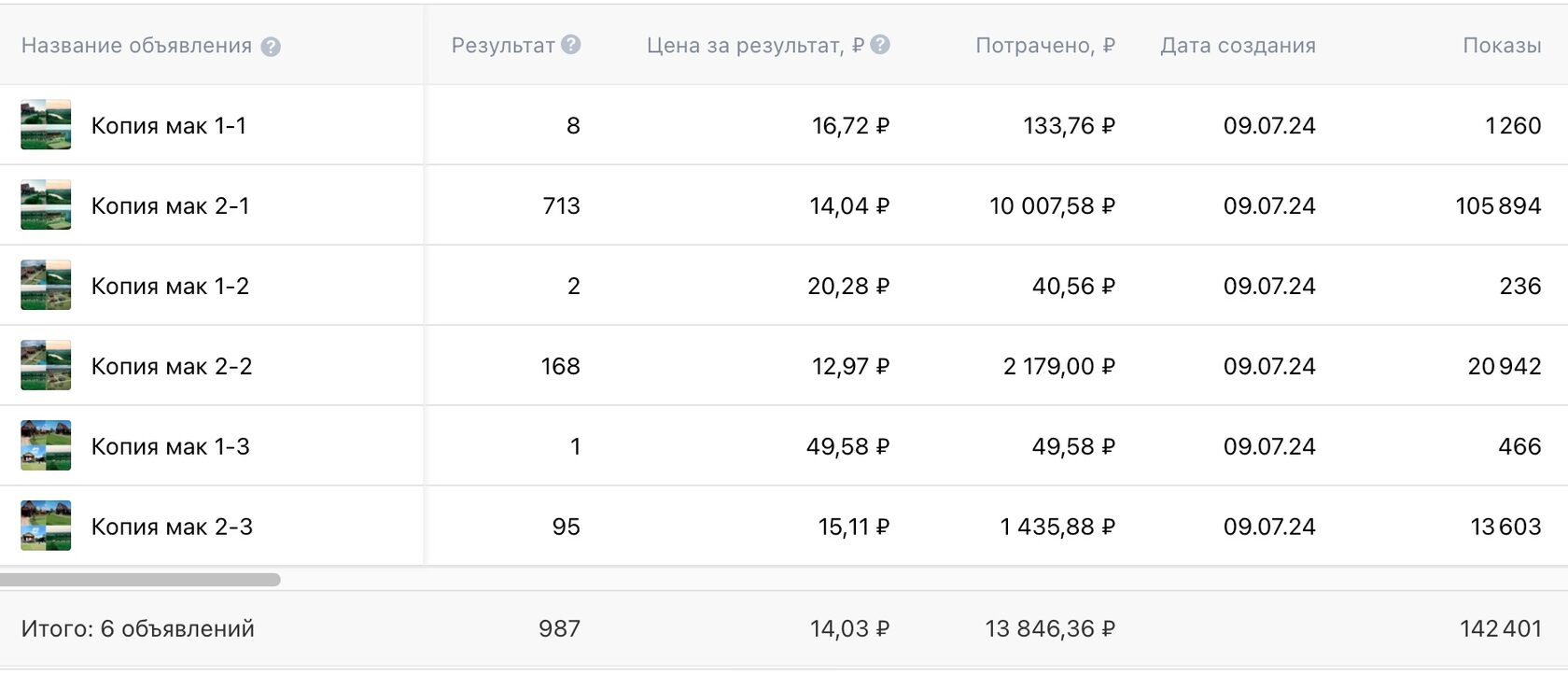1568x675 pixels.
Task: Click help icon beside Цена за результат
Action: [880, 45]
